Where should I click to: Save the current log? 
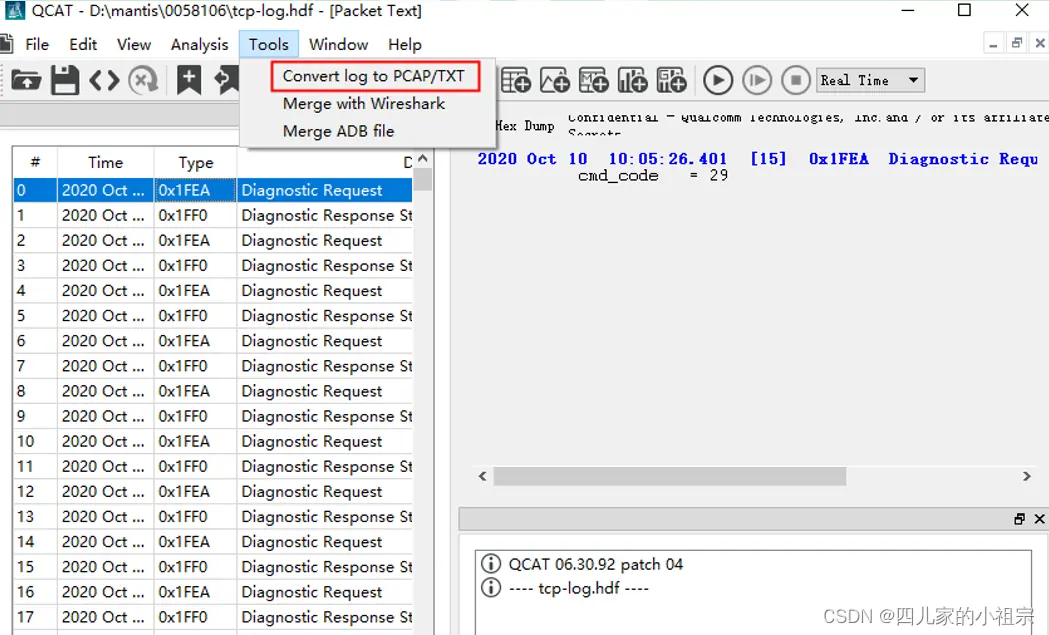pos(65,80)
